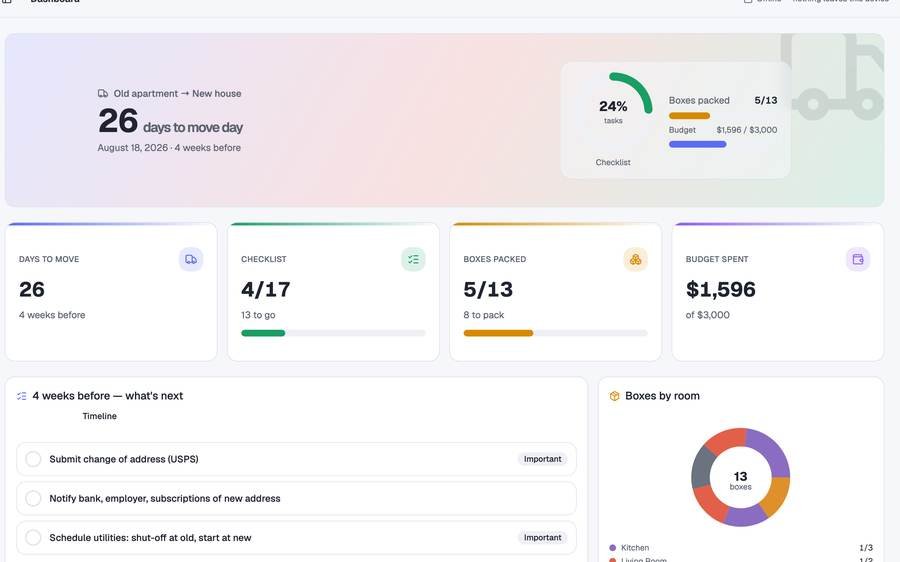Click '26 days to move day' headline

[x=170, y=121]
